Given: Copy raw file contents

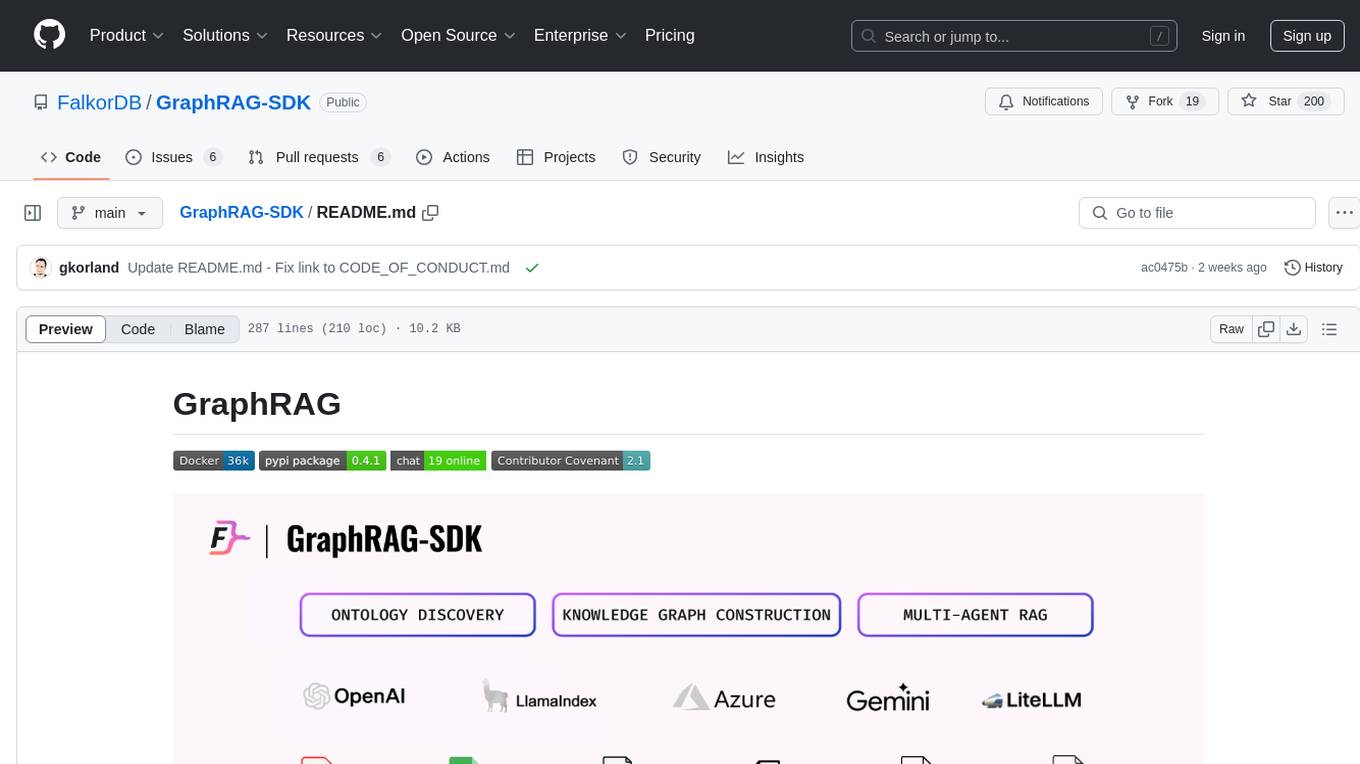Looking at the screenshot, I should coord(1266,329).
